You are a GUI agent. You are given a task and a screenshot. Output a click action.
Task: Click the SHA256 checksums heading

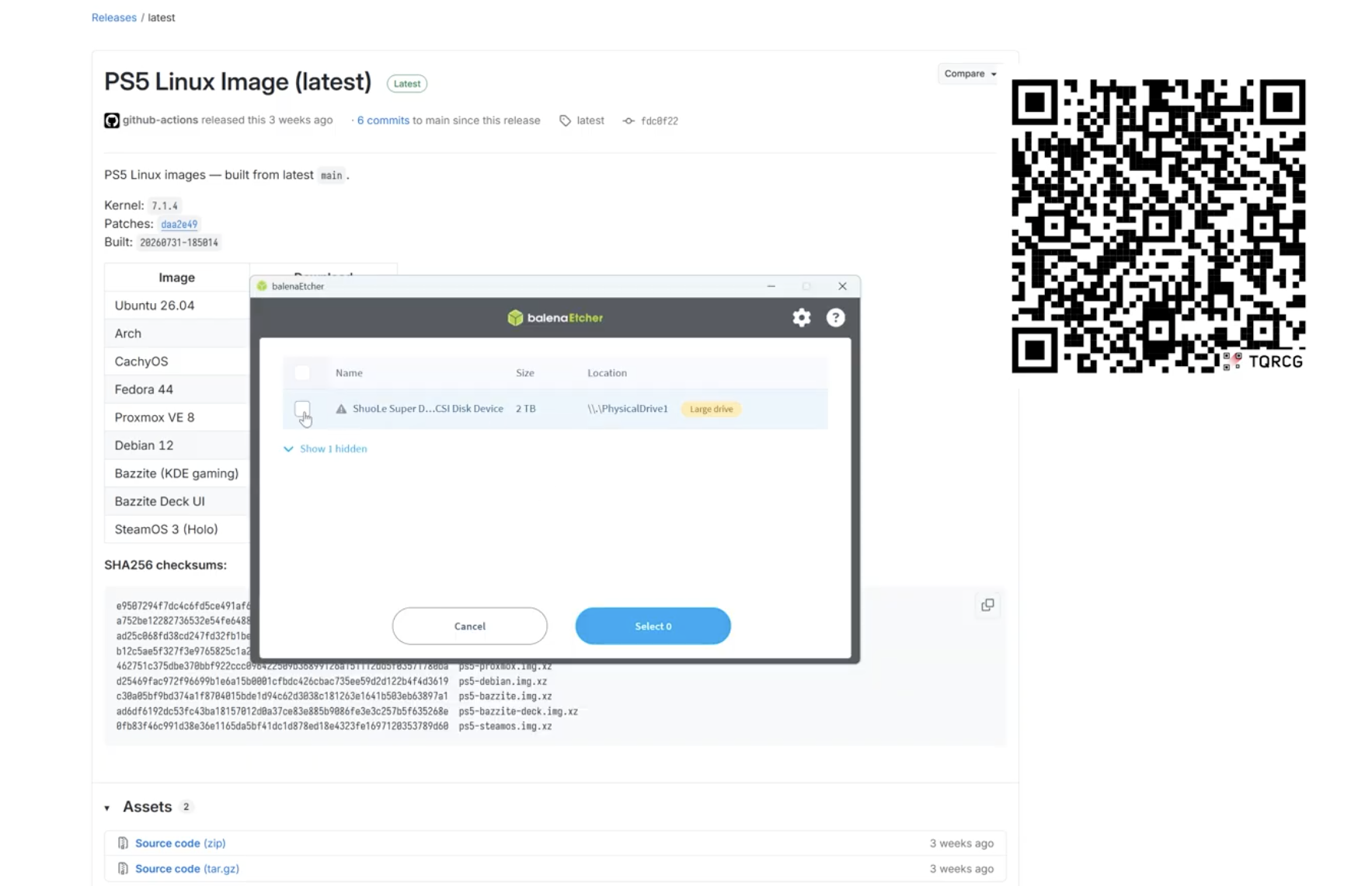(x=165, y=565)
